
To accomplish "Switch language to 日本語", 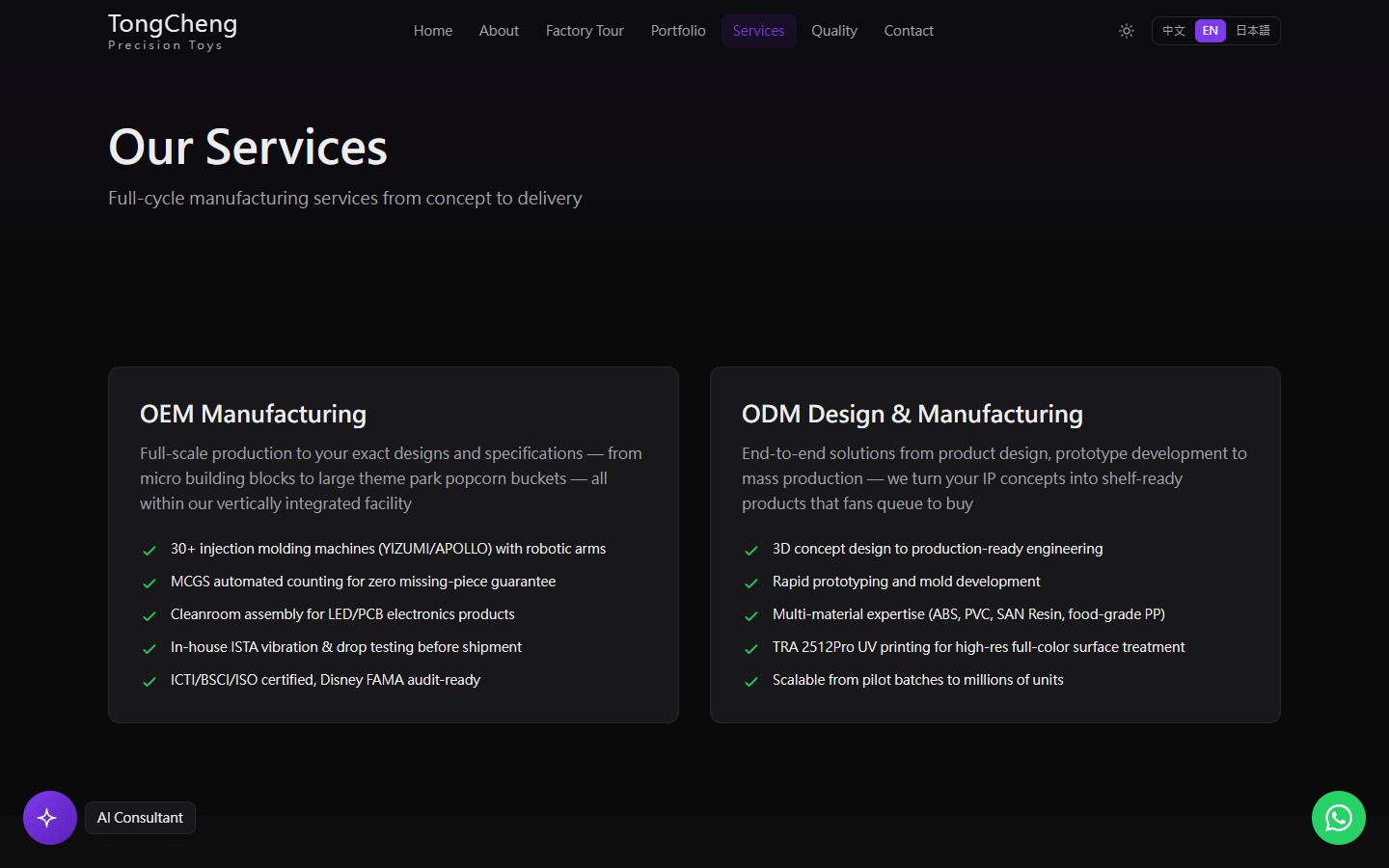I will click(1253, 30).
